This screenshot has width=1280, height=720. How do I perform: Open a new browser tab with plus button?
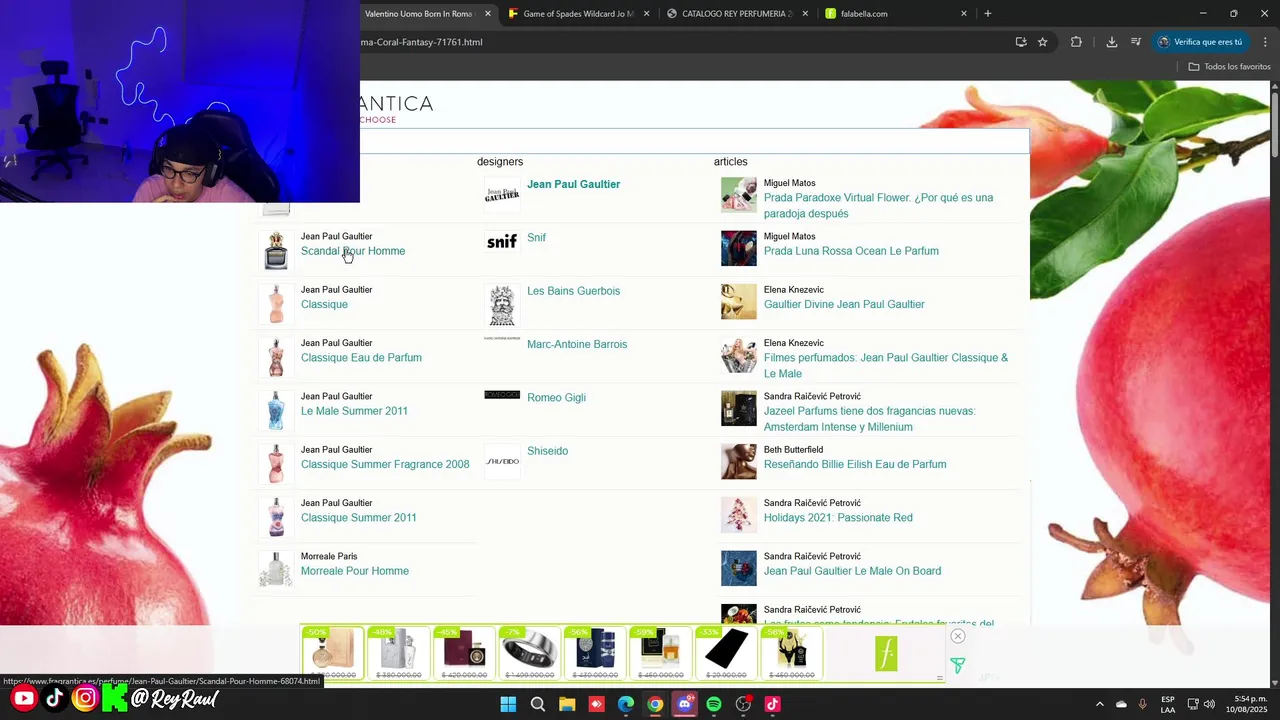tap(987, 14)
